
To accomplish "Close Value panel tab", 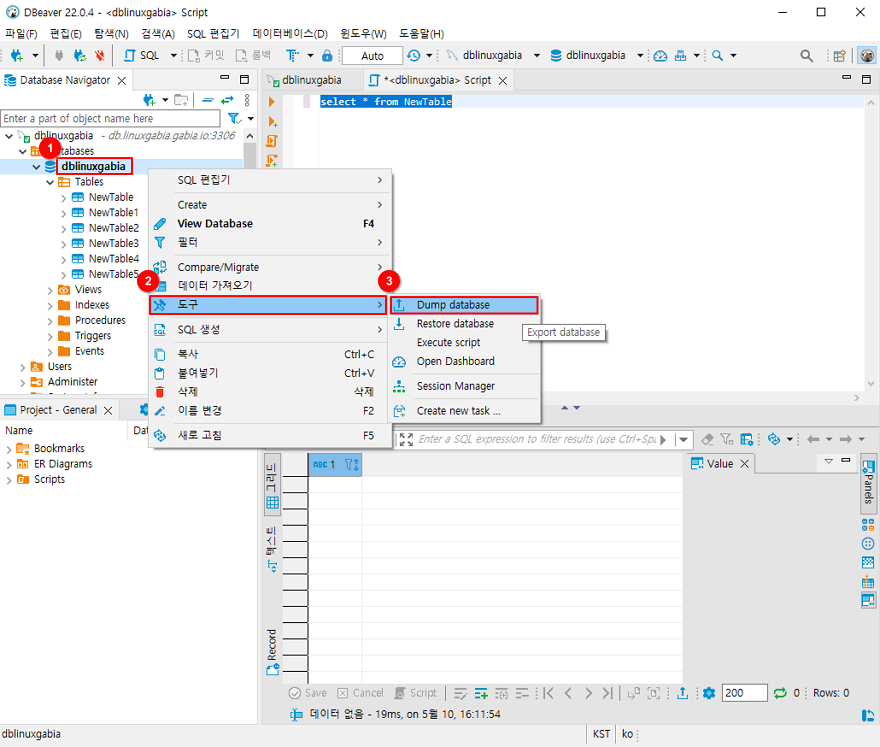I will 744,464.
